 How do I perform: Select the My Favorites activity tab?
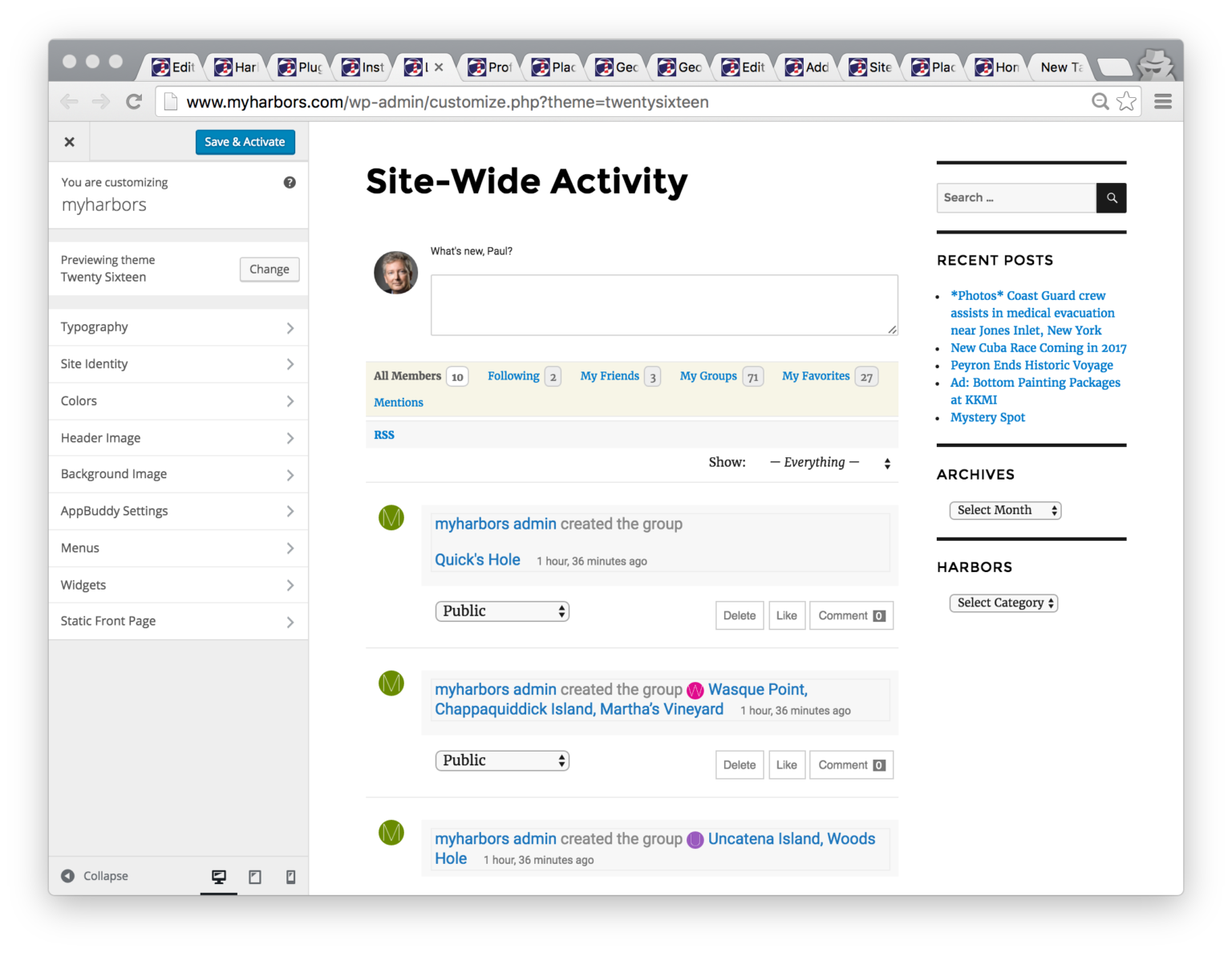coord(830,376)
